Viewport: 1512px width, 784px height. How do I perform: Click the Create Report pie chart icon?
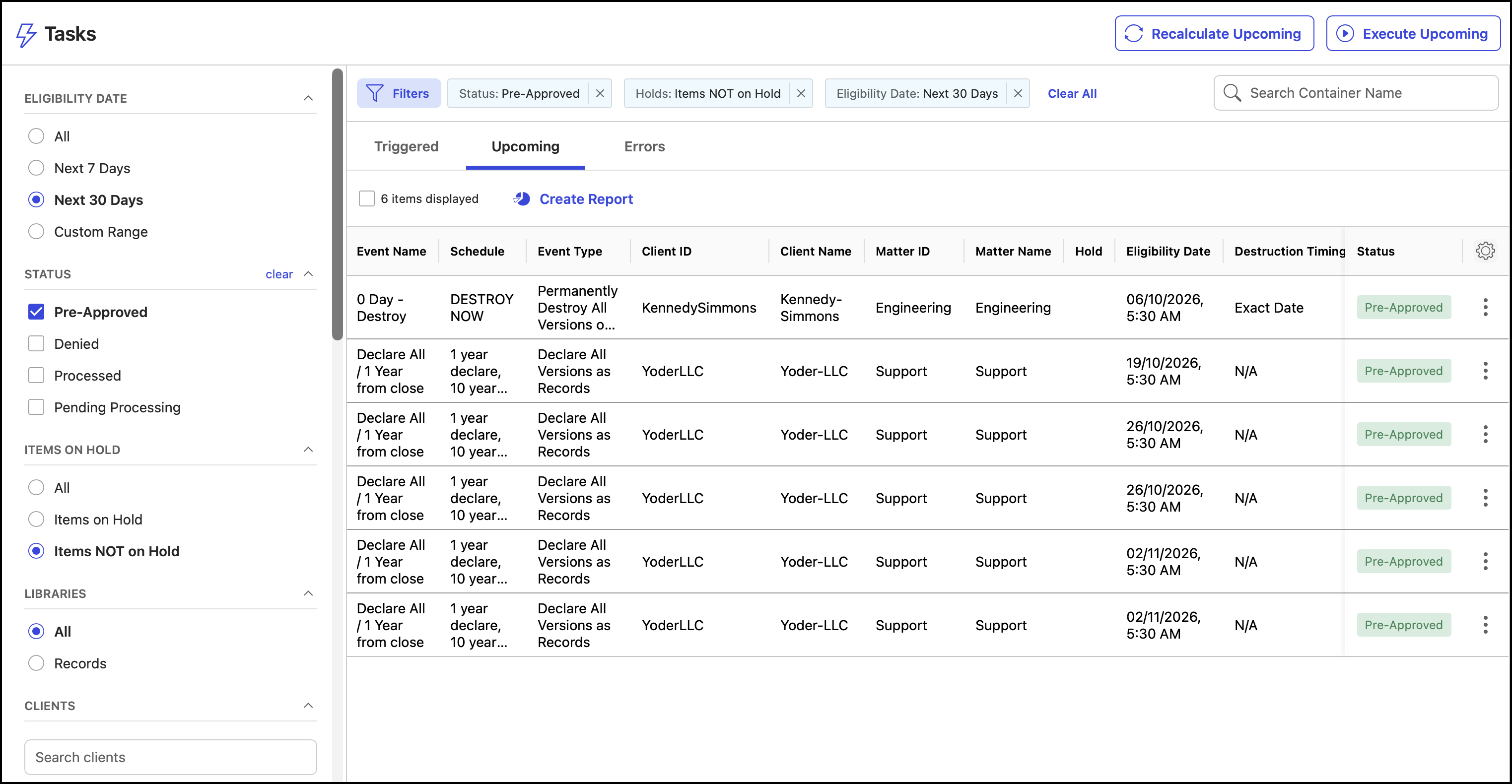click(521, 199)
